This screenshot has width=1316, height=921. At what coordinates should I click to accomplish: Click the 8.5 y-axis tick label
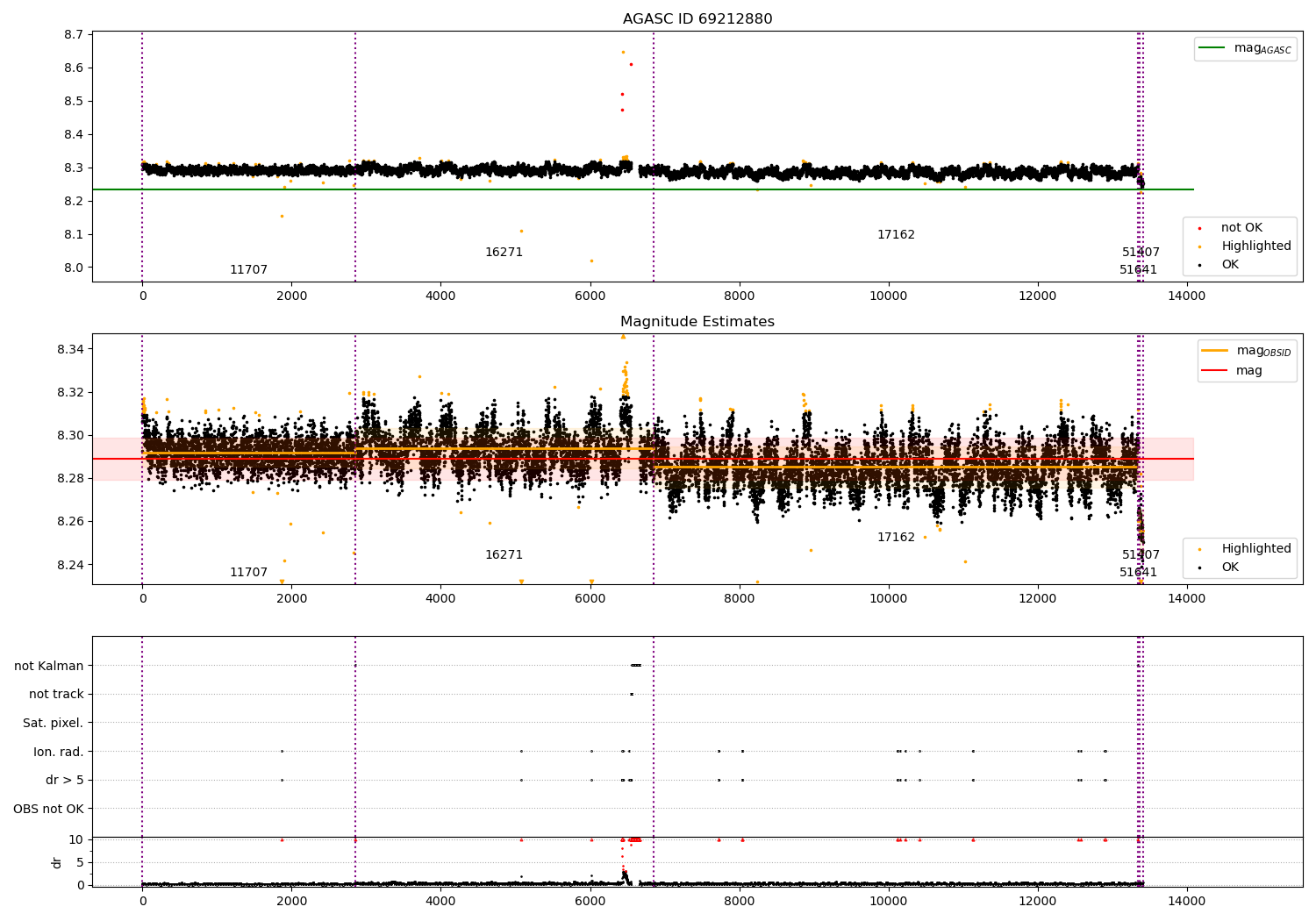pos(74,101)
